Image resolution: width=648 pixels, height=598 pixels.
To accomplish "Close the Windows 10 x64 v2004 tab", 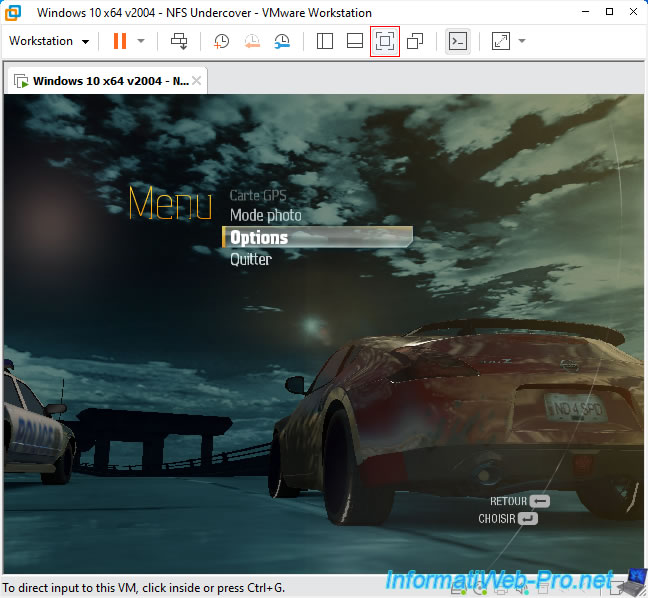I will point(197,81).
